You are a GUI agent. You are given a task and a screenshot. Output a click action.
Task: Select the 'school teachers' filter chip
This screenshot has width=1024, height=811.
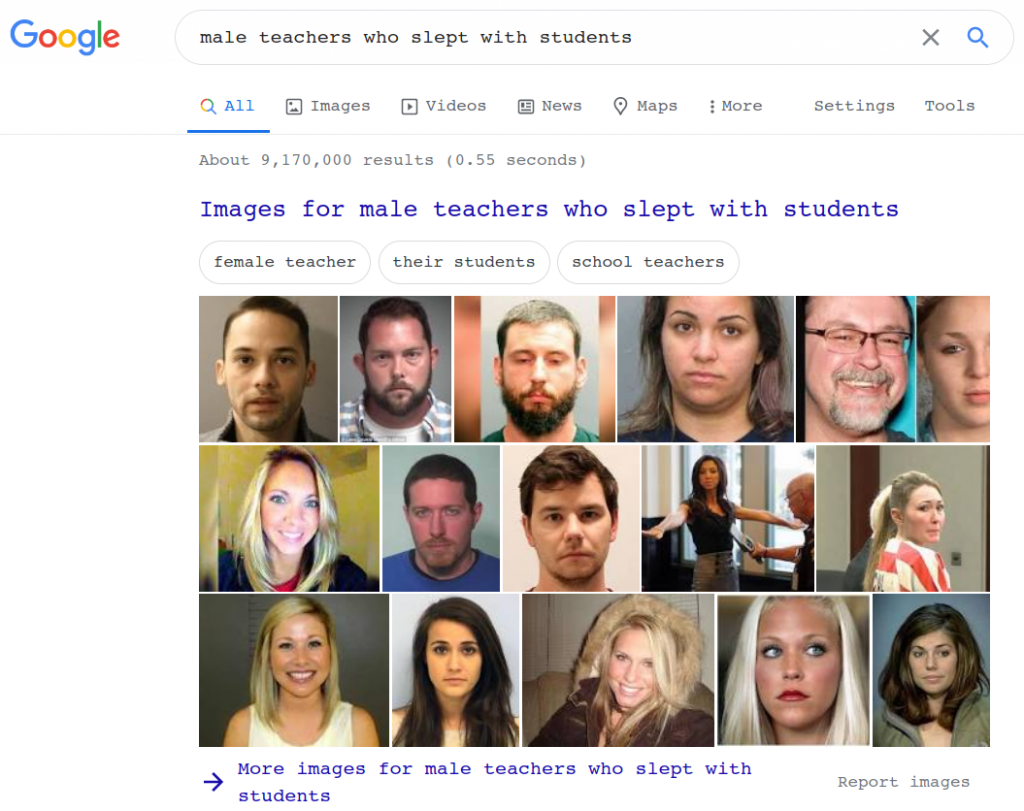tap(648, 262)
